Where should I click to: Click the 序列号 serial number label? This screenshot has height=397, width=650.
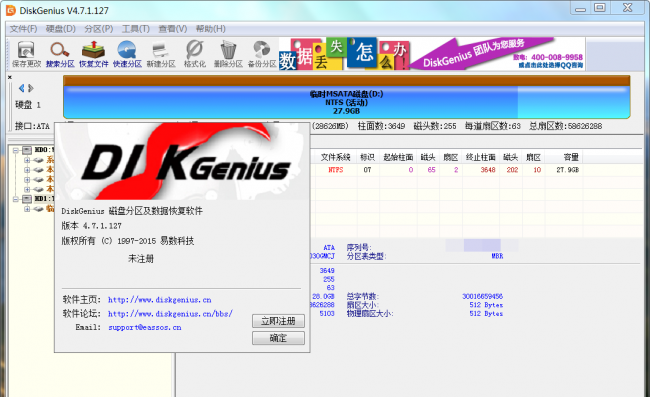[359, 247]
